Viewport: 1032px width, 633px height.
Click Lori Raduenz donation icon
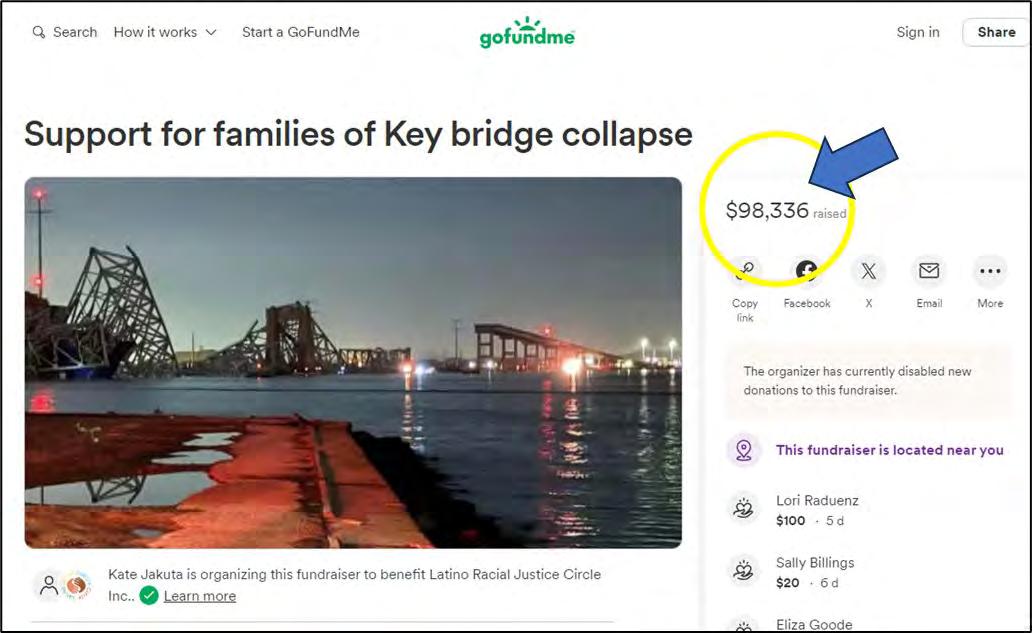pos(743,509)
